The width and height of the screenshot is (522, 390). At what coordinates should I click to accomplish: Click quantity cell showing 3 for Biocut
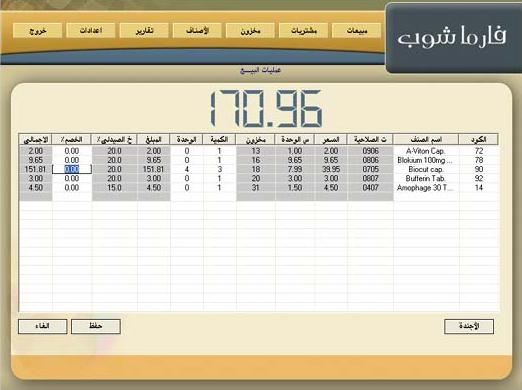[x=219, y=169]
